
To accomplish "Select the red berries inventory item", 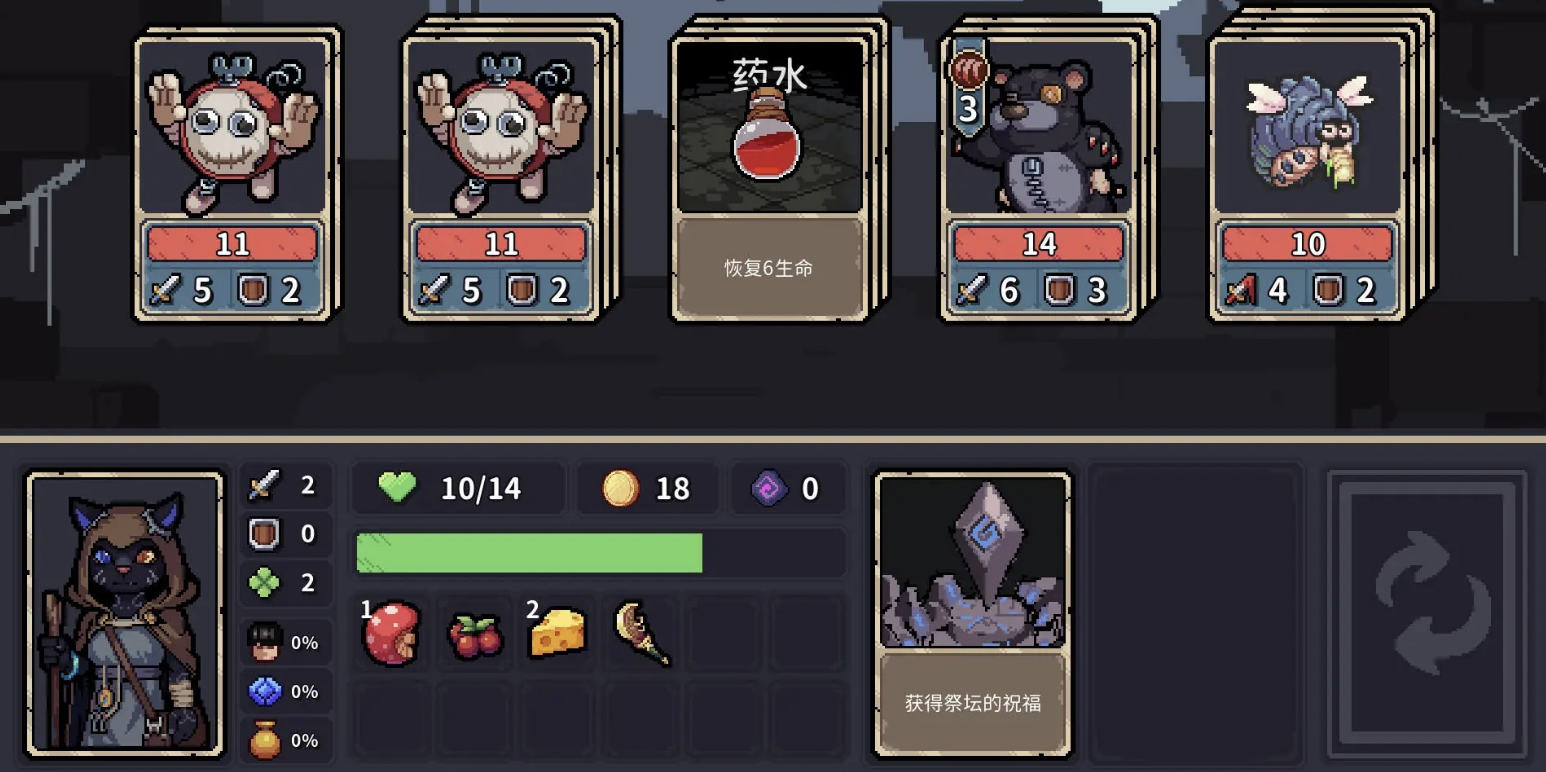I will pos(475,634).
